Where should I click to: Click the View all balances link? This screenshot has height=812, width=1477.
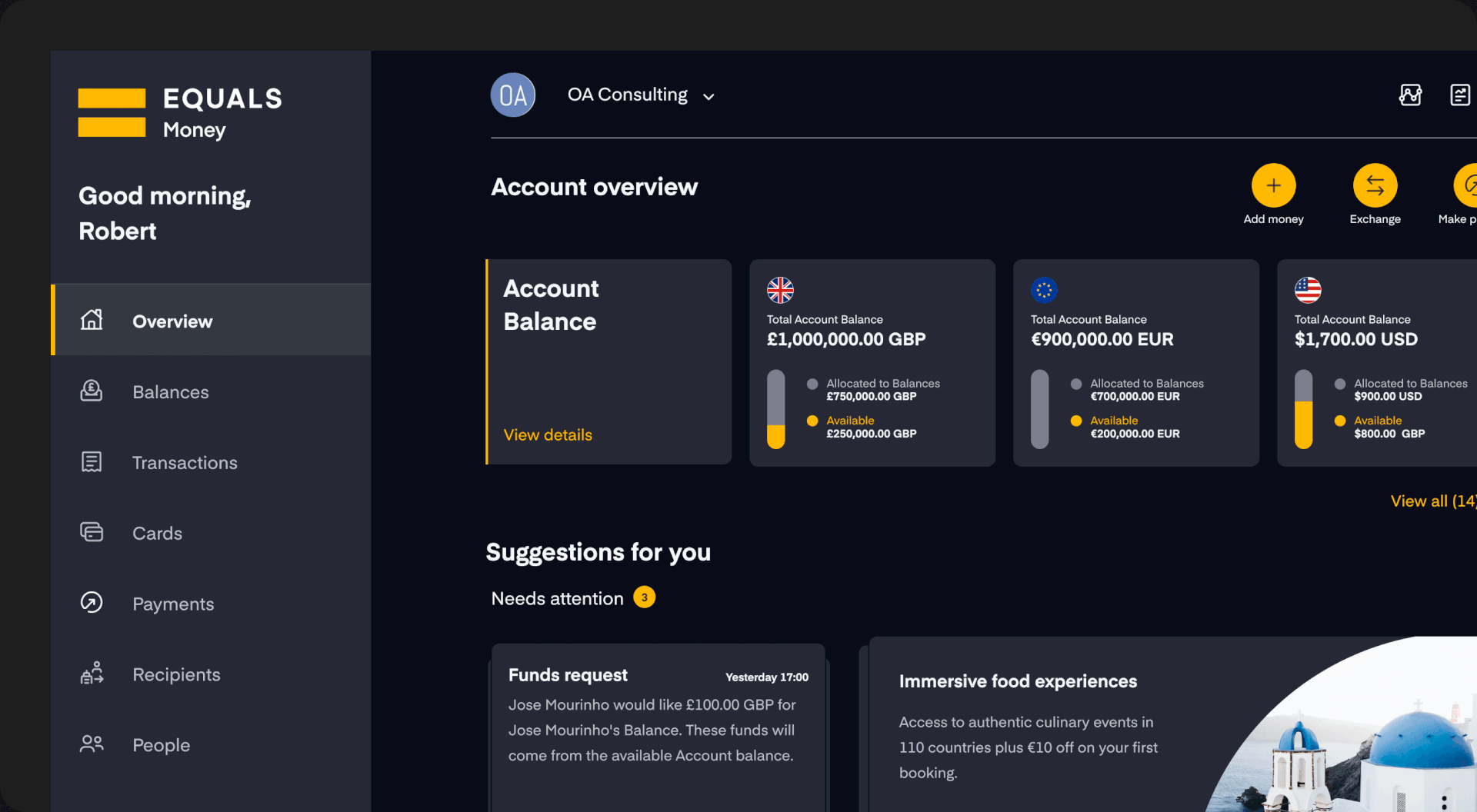[x=1432, y=501]
